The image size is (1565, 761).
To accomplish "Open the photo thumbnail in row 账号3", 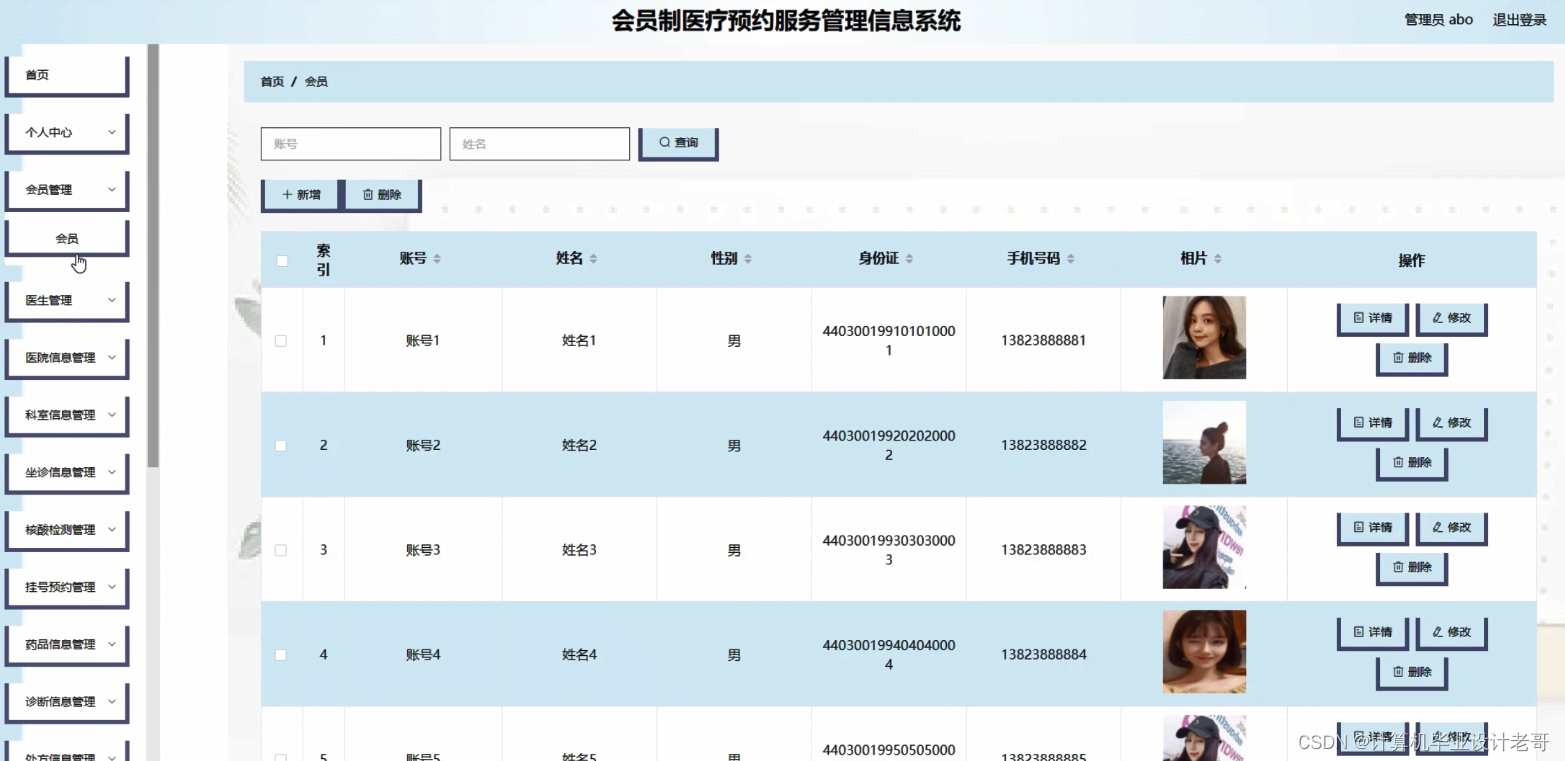I will point(1204,547).
